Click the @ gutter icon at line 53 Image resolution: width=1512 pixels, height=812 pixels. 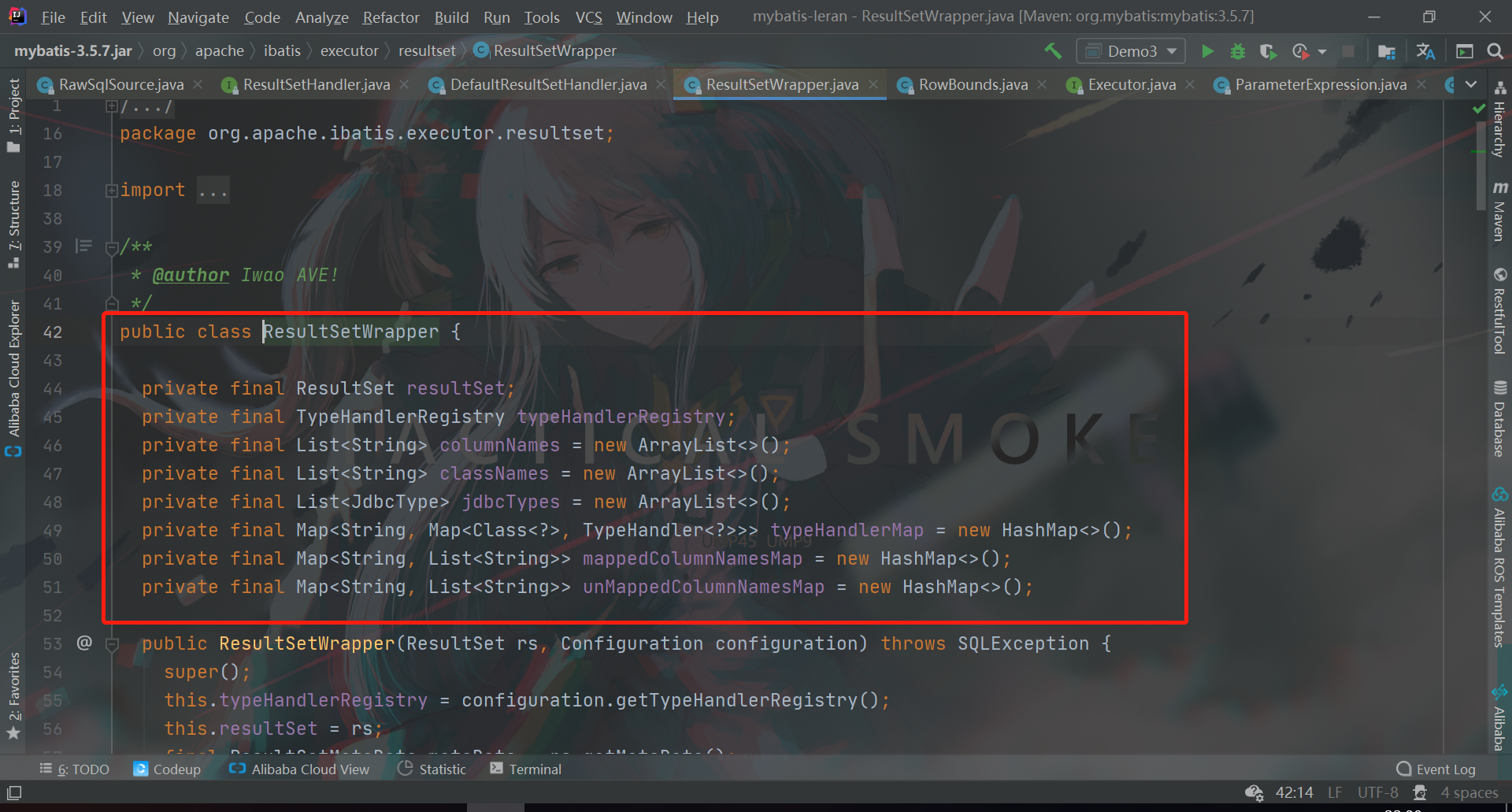(x=84, y=643)
